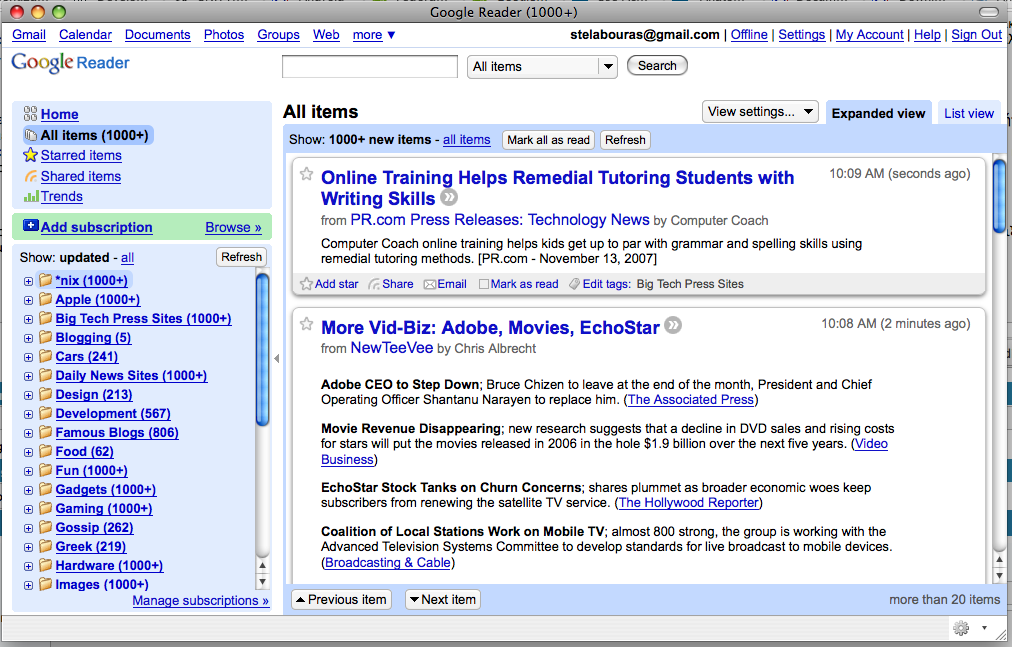Click the All items icon in sidebar
Viewport: 1012px width, 647px height.
30,135
